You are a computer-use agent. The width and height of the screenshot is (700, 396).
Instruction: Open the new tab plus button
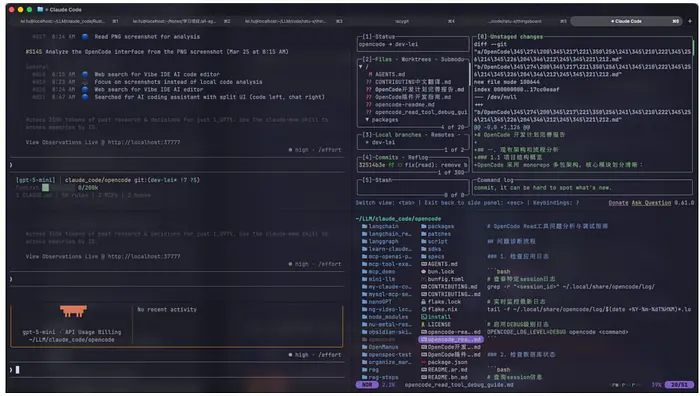[690, 21]
